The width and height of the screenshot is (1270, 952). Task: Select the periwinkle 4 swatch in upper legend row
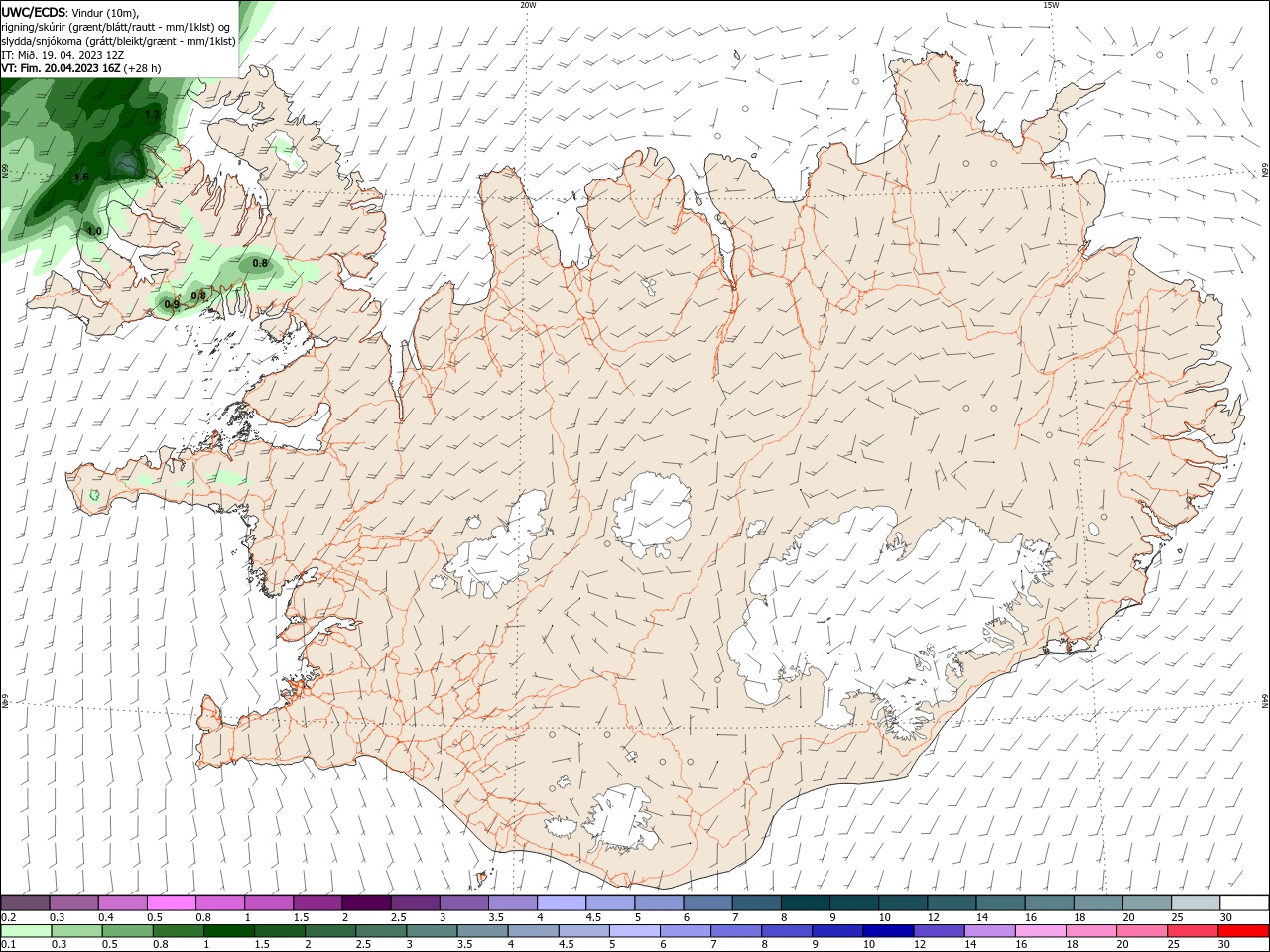tap(563, 903)
